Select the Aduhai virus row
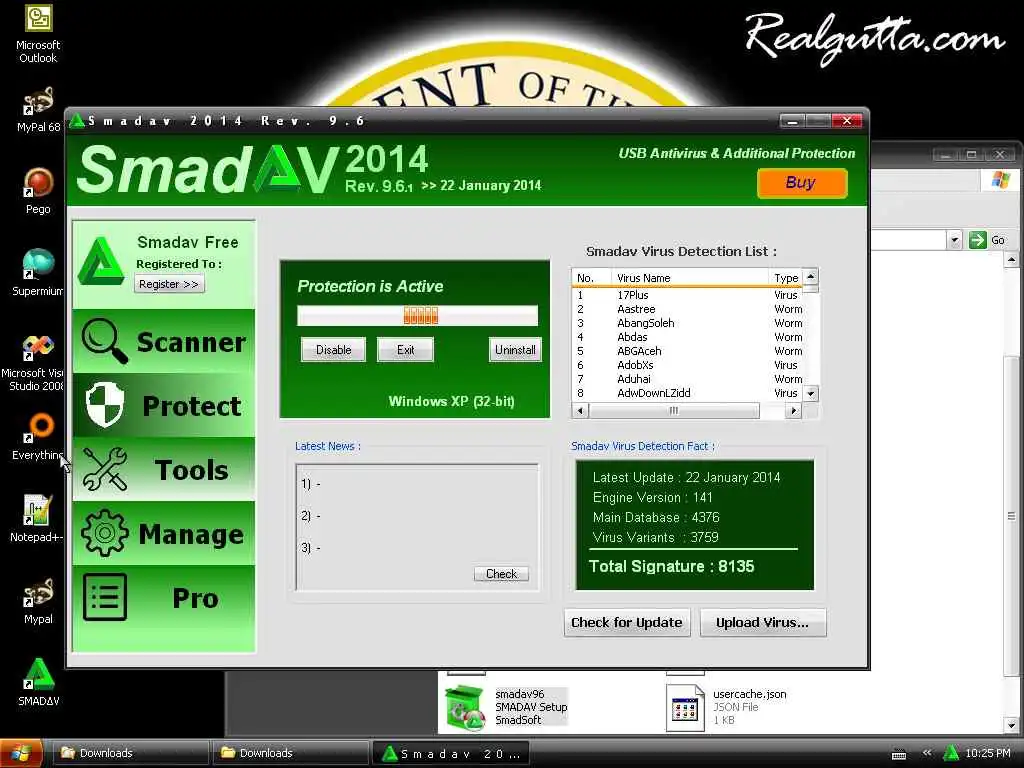The width and height of the screenshot is (1024, 768). (x=687, y=379)
